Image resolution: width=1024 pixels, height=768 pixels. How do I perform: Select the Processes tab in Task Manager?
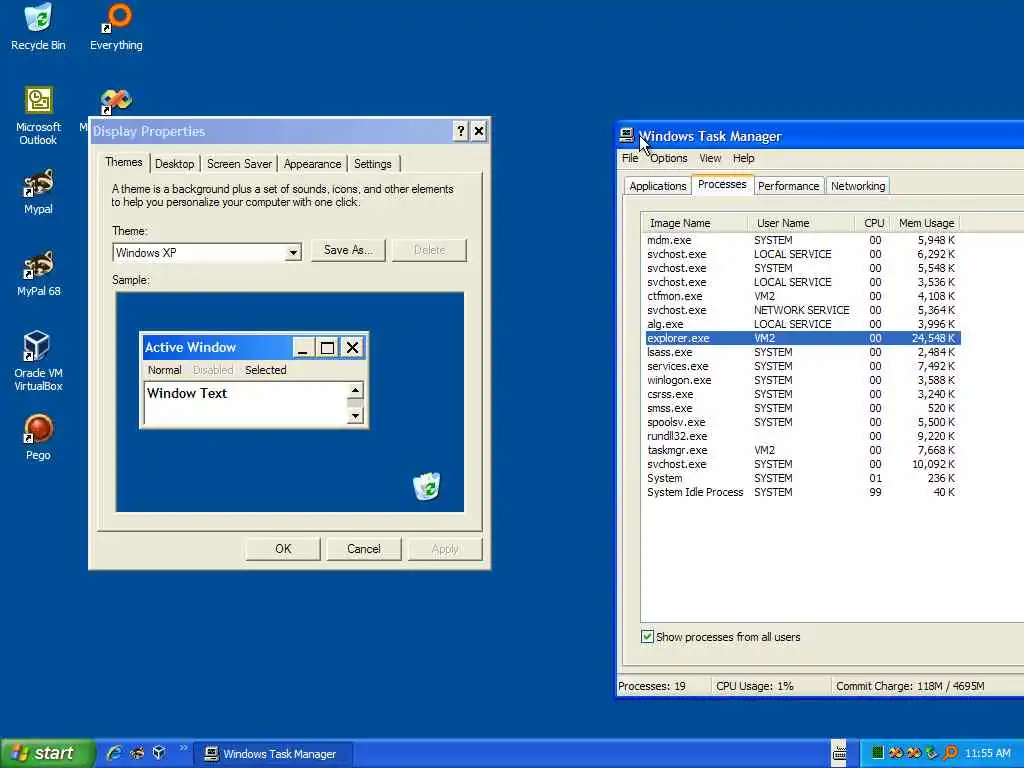[722, 184]
